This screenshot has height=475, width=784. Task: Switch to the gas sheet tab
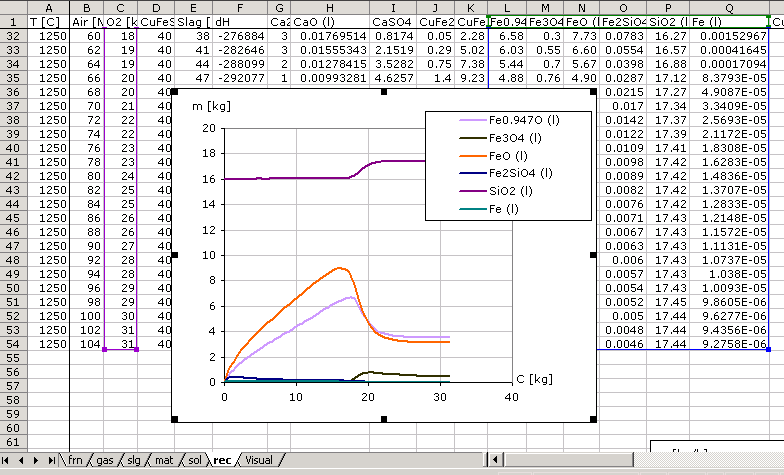point(105,460)
